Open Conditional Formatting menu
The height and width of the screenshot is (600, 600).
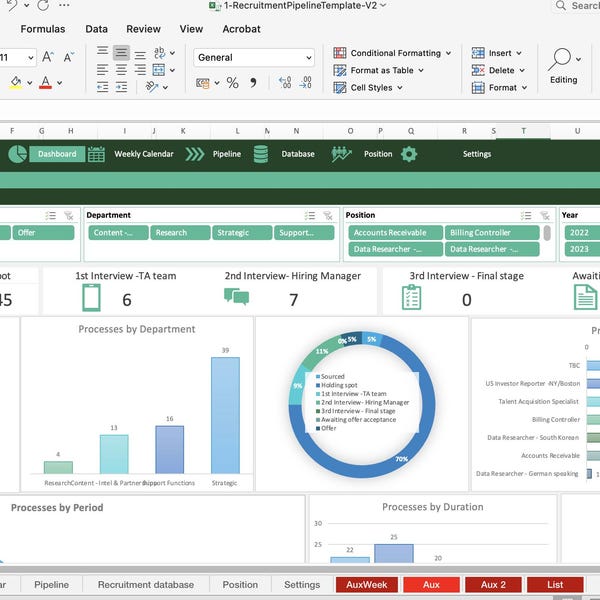coord(392,53)
